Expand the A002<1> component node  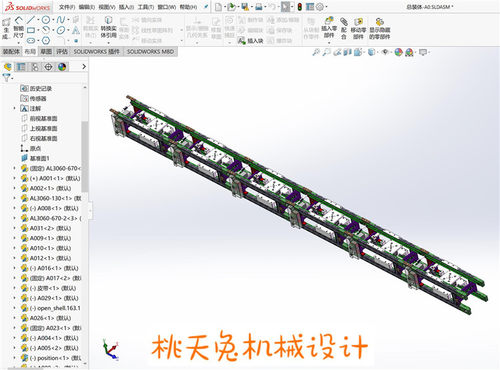tap(14, 188)
